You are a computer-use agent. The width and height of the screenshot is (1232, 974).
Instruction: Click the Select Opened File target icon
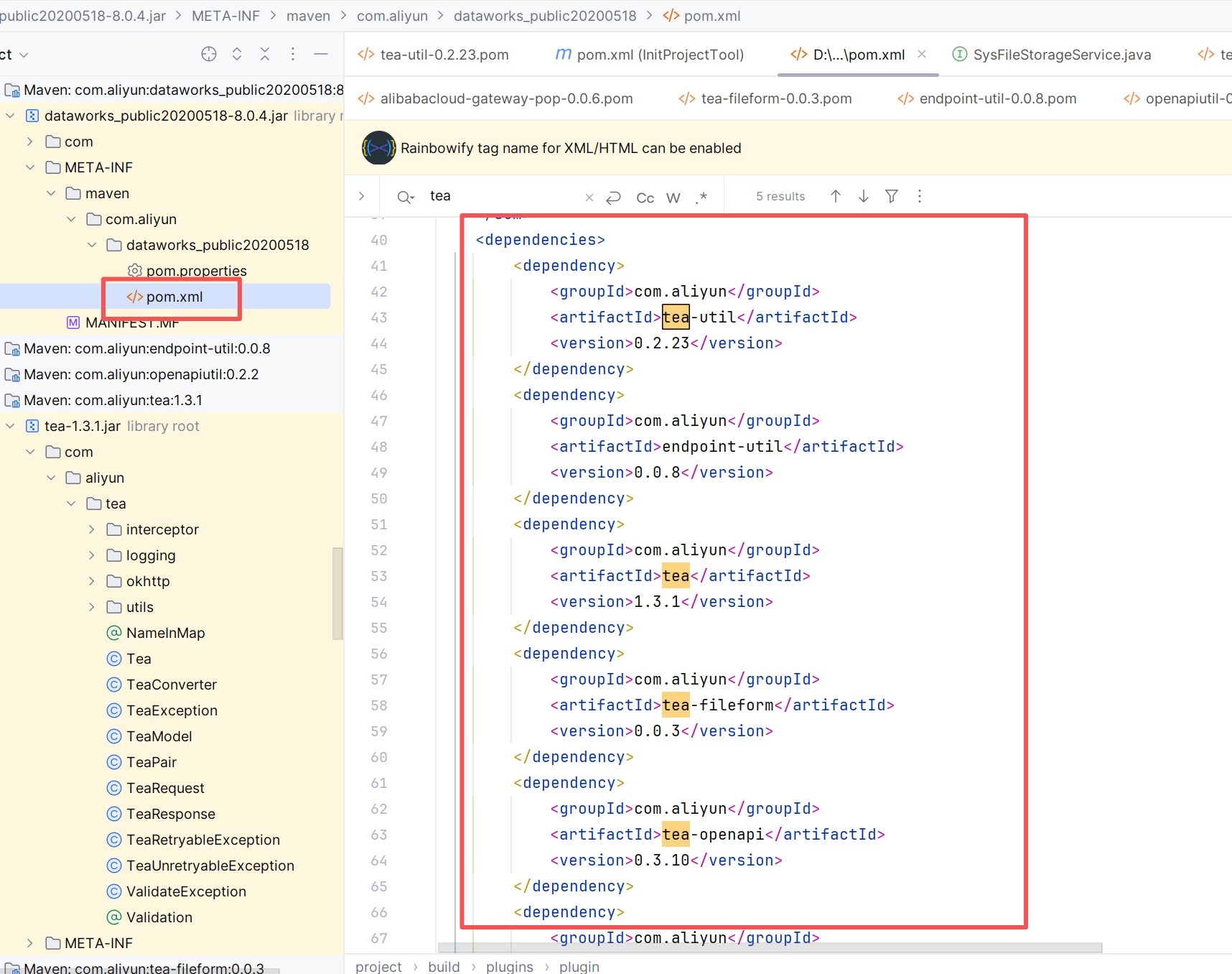coord(209,54)
